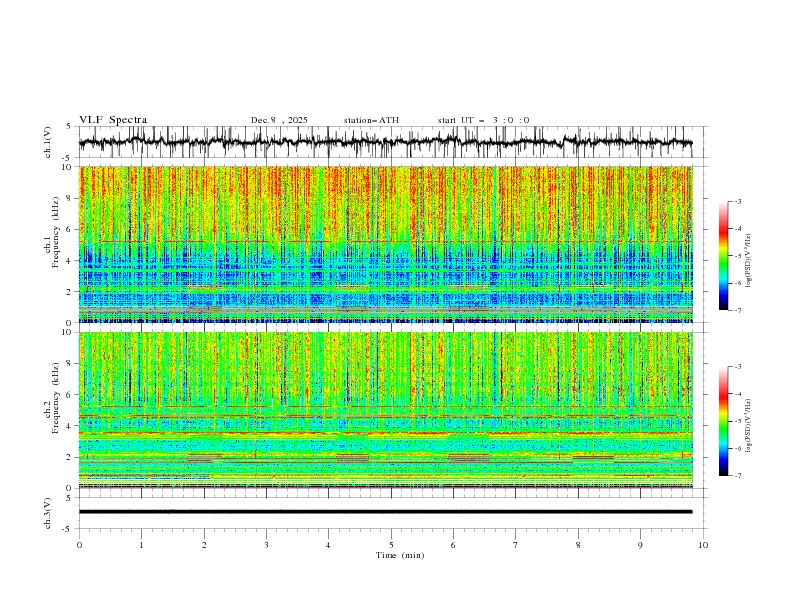The height and width of the screenshot is (612, 792).
Task: Click the "-7" tick on ch.1 colorbar
Action: tap(738, 310)
